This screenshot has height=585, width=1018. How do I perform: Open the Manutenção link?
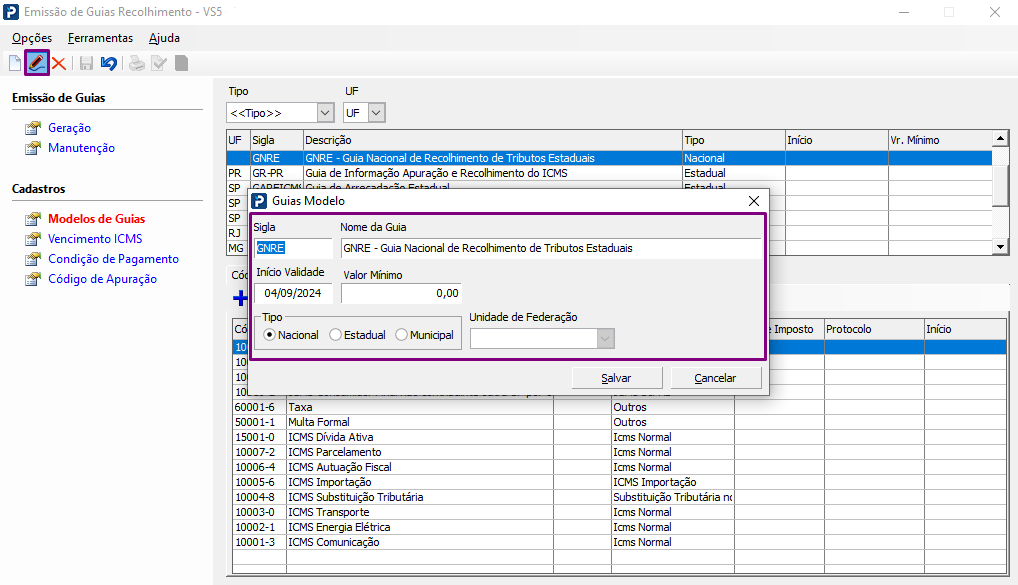(81, 148)
